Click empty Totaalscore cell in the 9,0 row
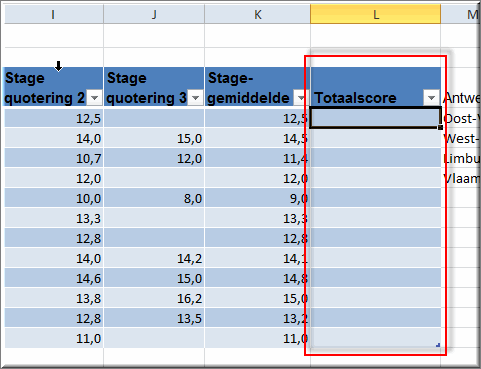 376,198
